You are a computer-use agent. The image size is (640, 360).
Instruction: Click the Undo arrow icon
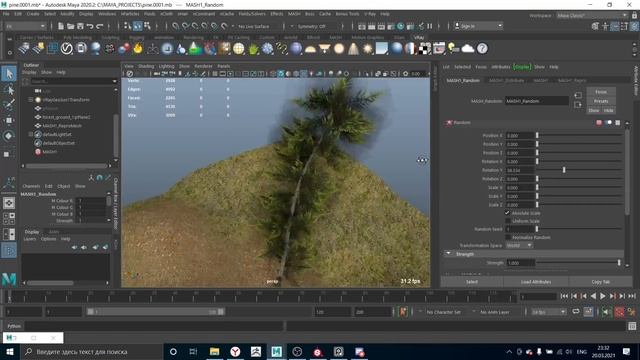point(90,26)
